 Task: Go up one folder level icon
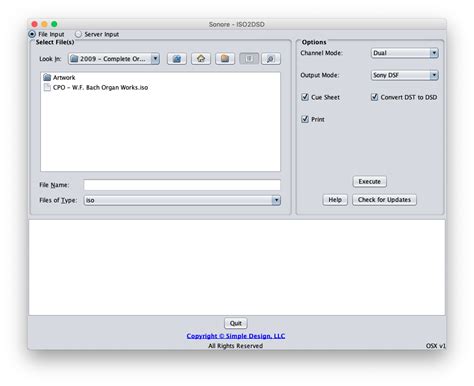click(x=177, y=59)
